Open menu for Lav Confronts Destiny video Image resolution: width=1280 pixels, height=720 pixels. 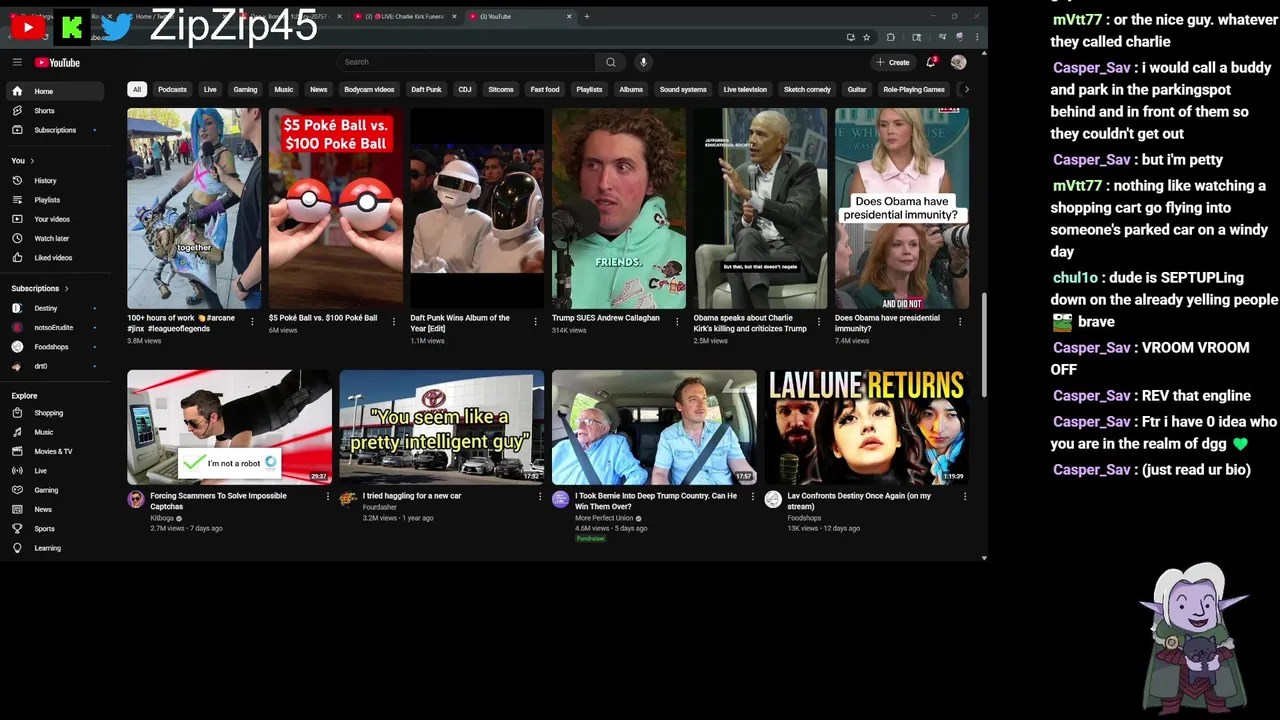(964, 496)
